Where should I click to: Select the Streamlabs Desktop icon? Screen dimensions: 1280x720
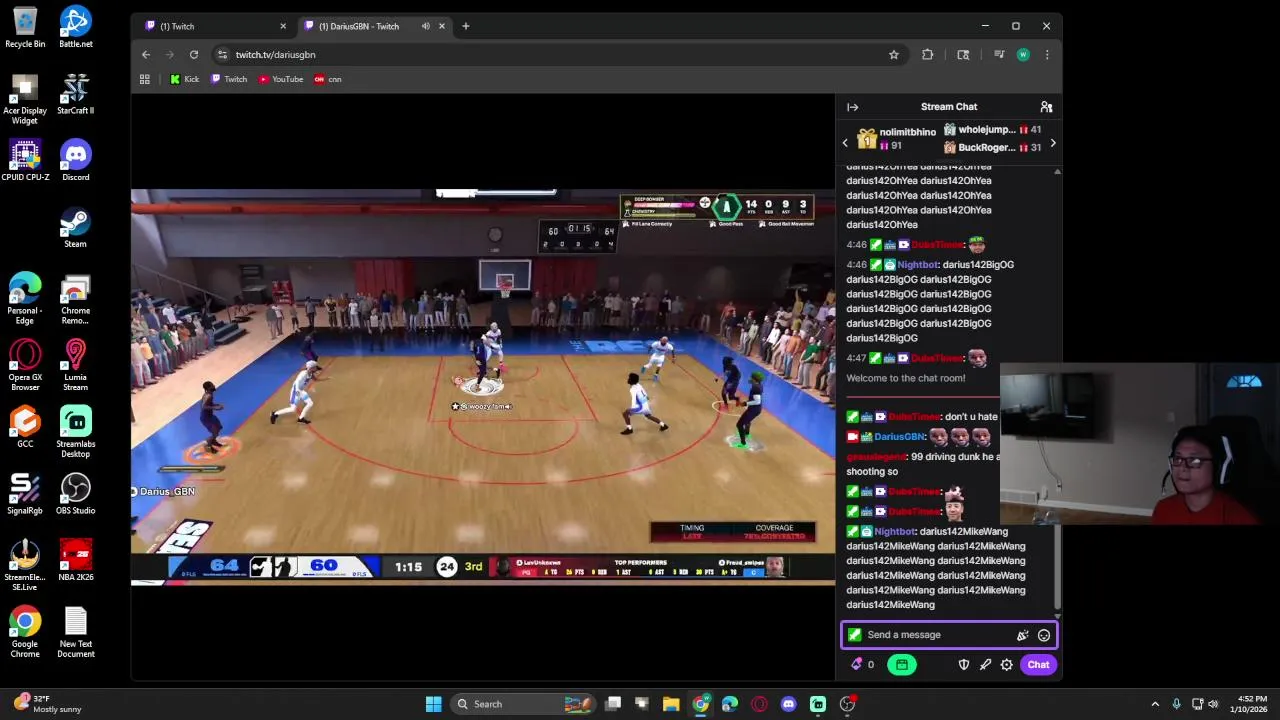click(x=76, y=432)
